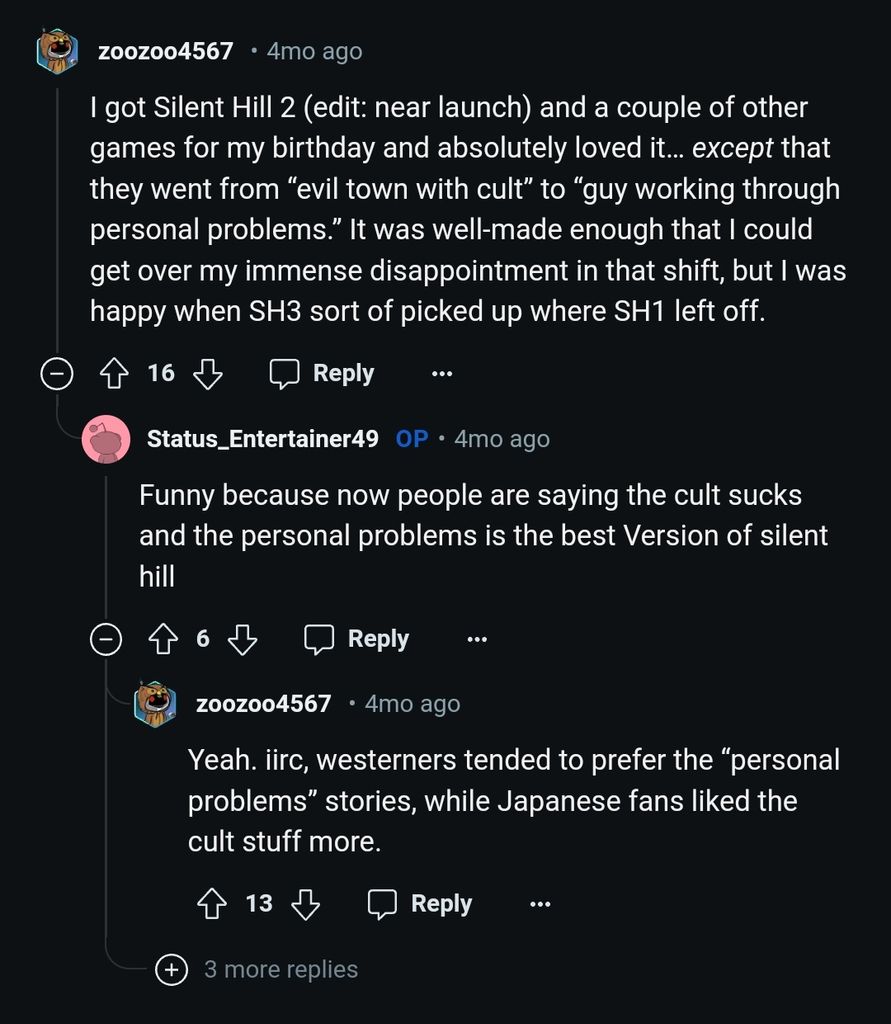Upvote the comment with 13 points
This screenshot has width=891, height=1024.
(x=213, y=904)
